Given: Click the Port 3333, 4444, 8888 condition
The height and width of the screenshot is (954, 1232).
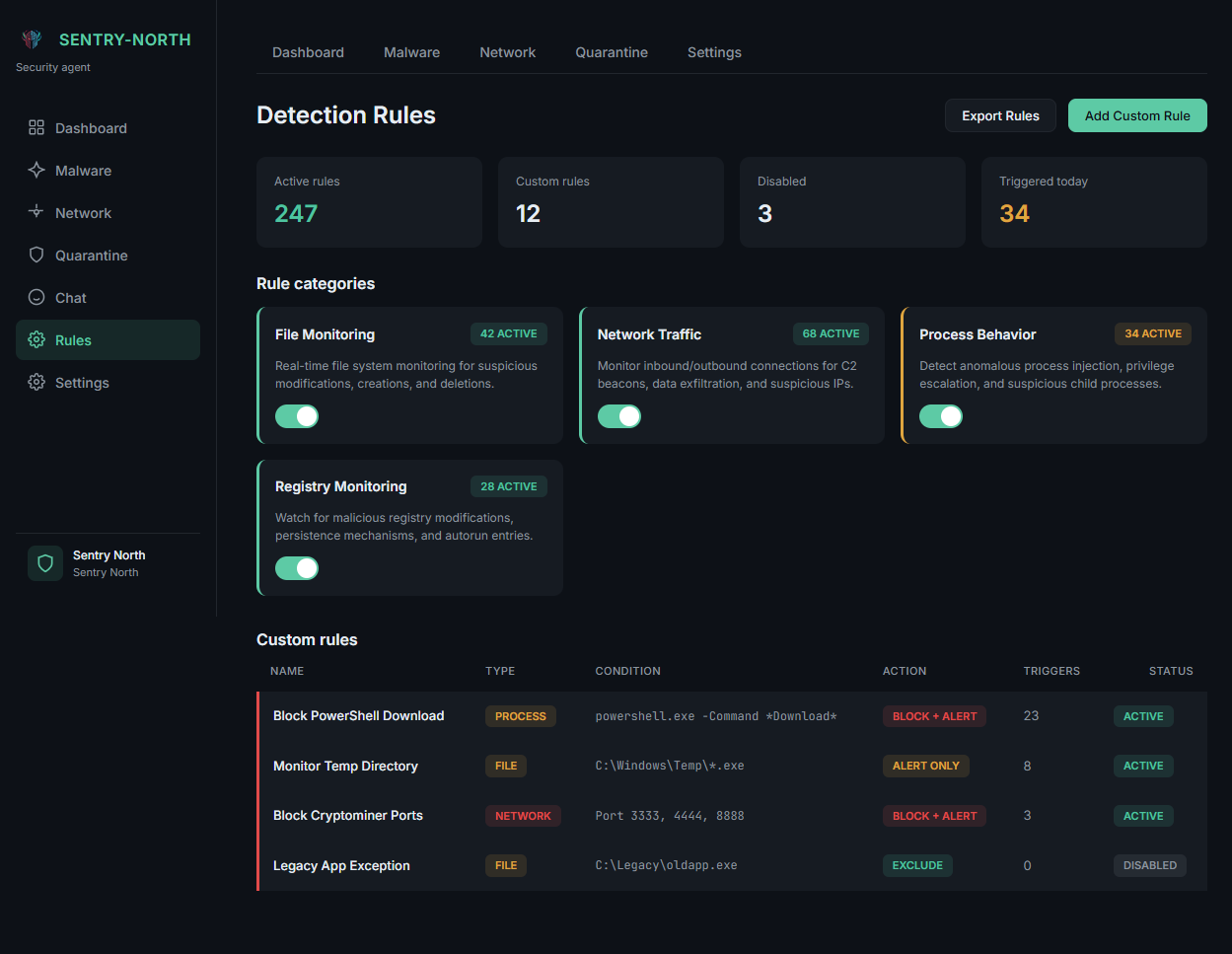Looking at the screenshot, I should point(670,816).
